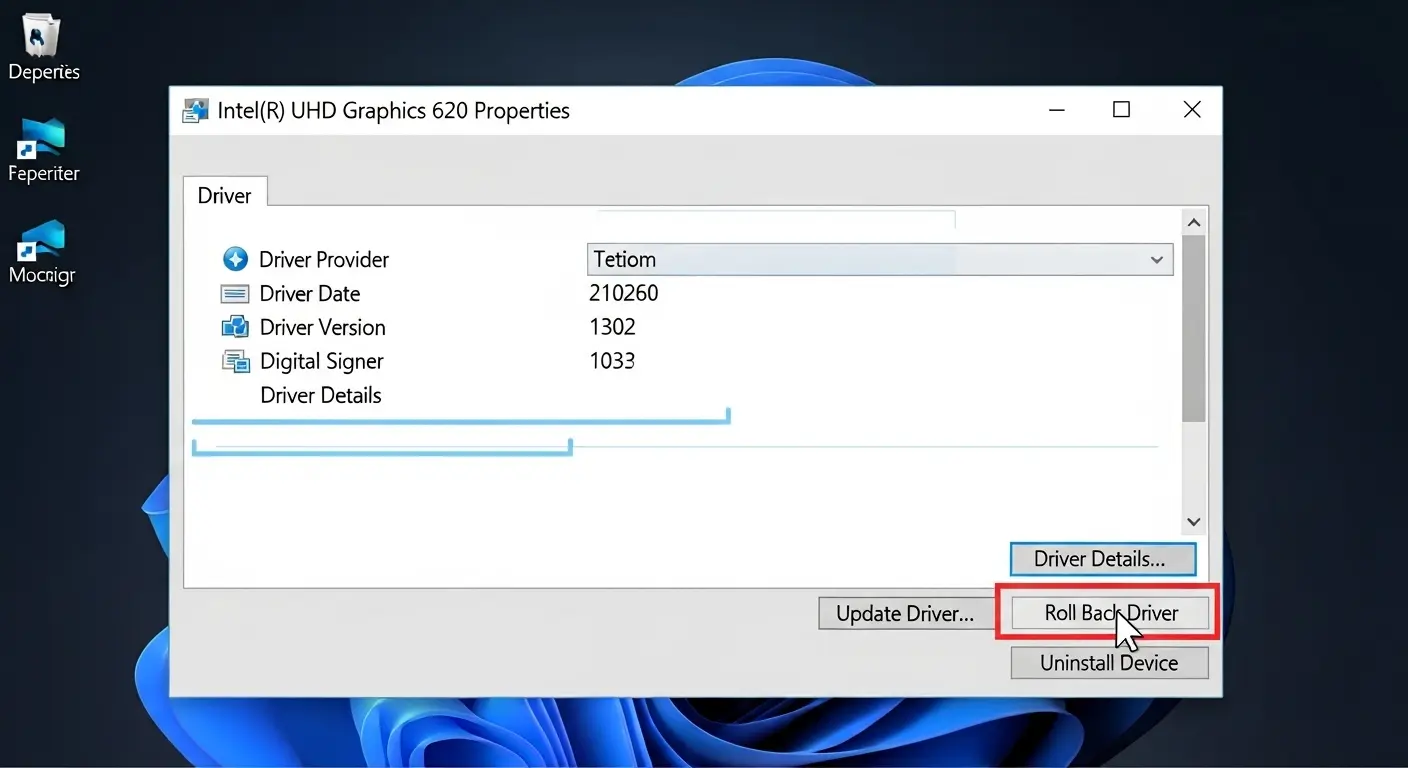The width and height of the screenshot is (1408, 768).
Task: Expand the Tetiom provider dropdown arrow
Action: (1156, 260)
